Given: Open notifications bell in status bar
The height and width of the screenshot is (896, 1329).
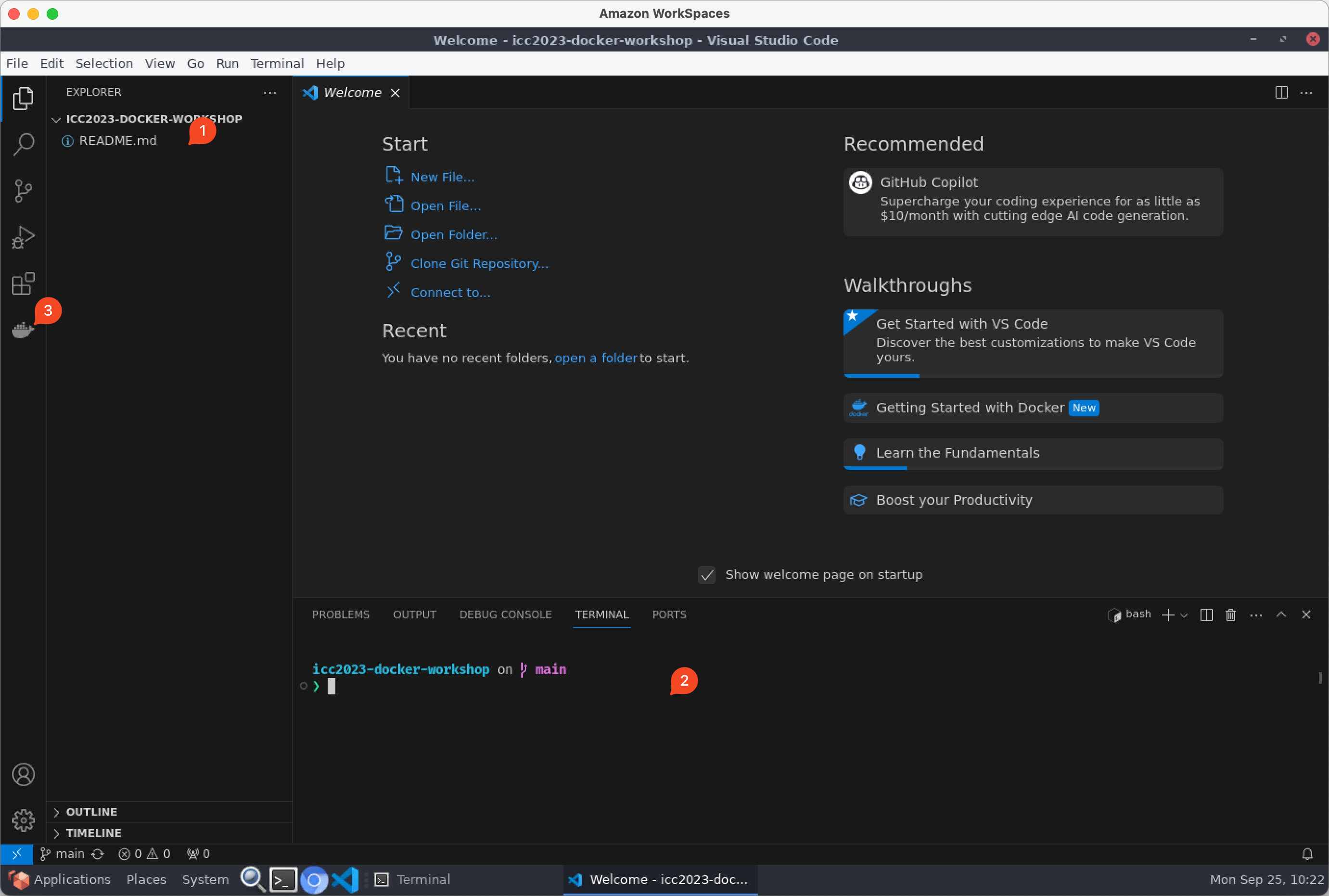Looking at the screenshot, I should (x=1307, y=854).
